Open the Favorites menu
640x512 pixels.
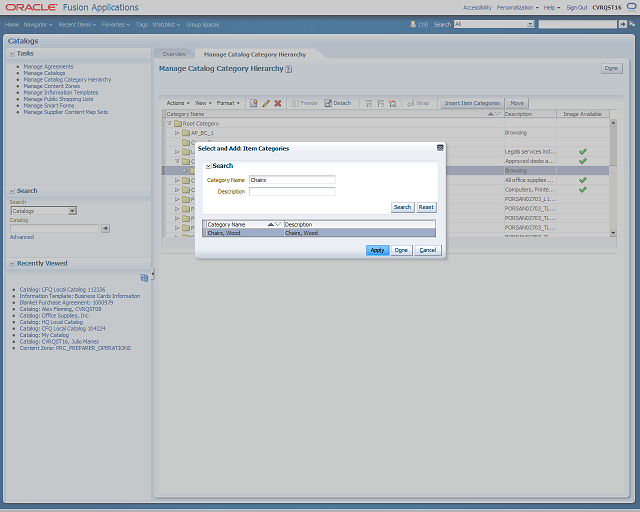116,24
